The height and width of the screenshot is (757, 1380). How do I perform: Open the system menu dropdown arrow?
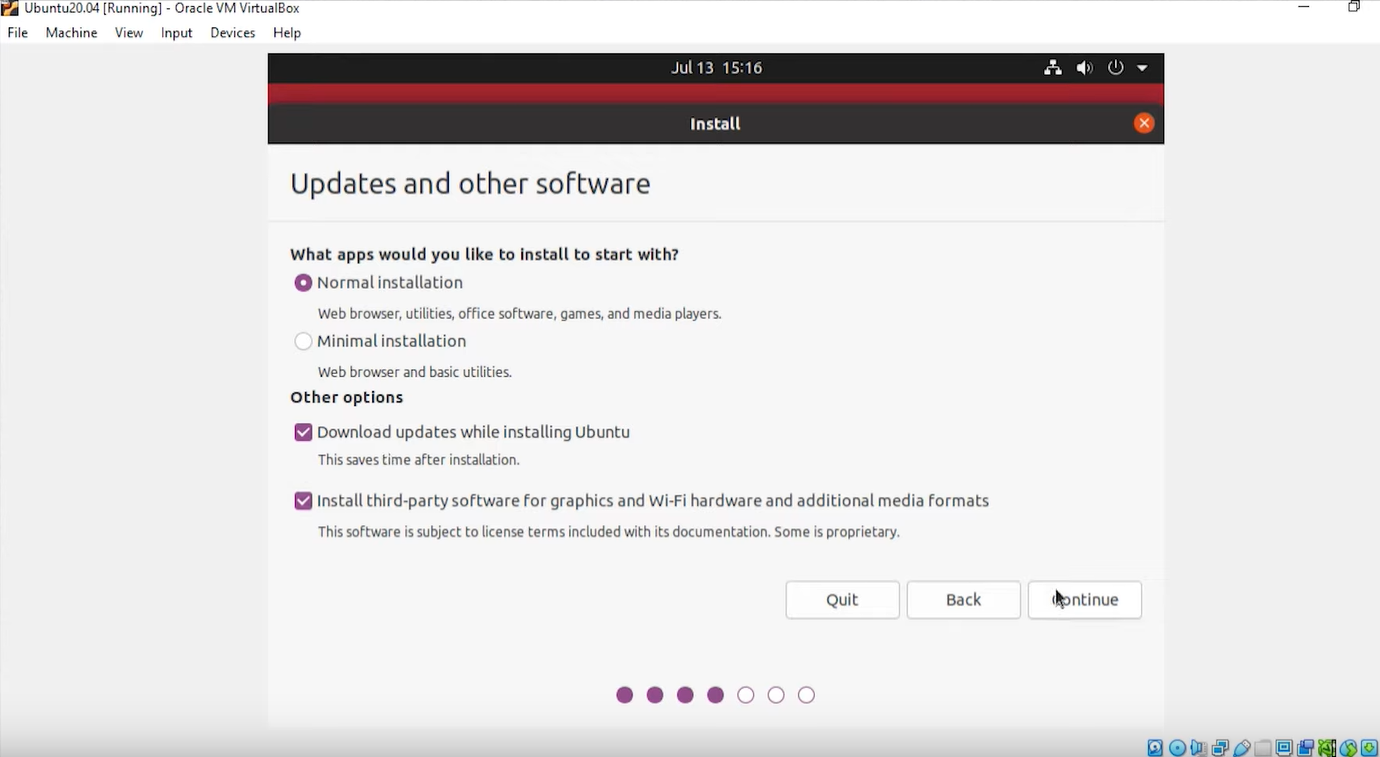coord(1142,67)
